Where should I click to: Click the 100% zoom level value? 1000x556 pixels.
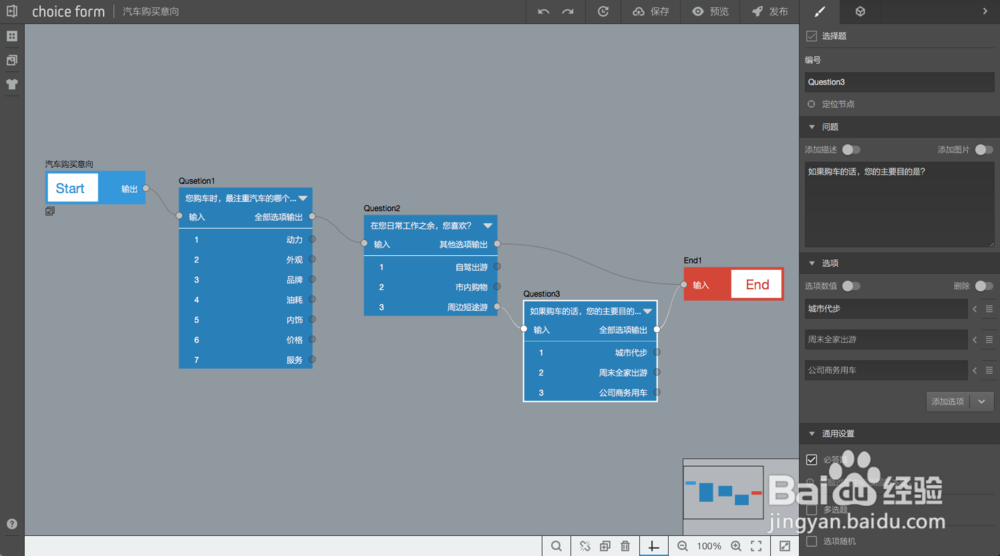(x=709, y=546)
